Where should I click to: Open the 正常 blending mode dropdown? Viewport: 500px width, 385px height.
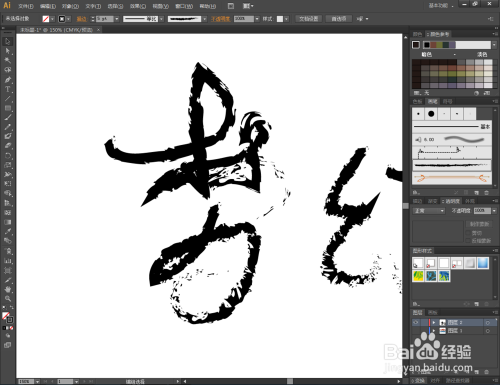tap(429, 211)
